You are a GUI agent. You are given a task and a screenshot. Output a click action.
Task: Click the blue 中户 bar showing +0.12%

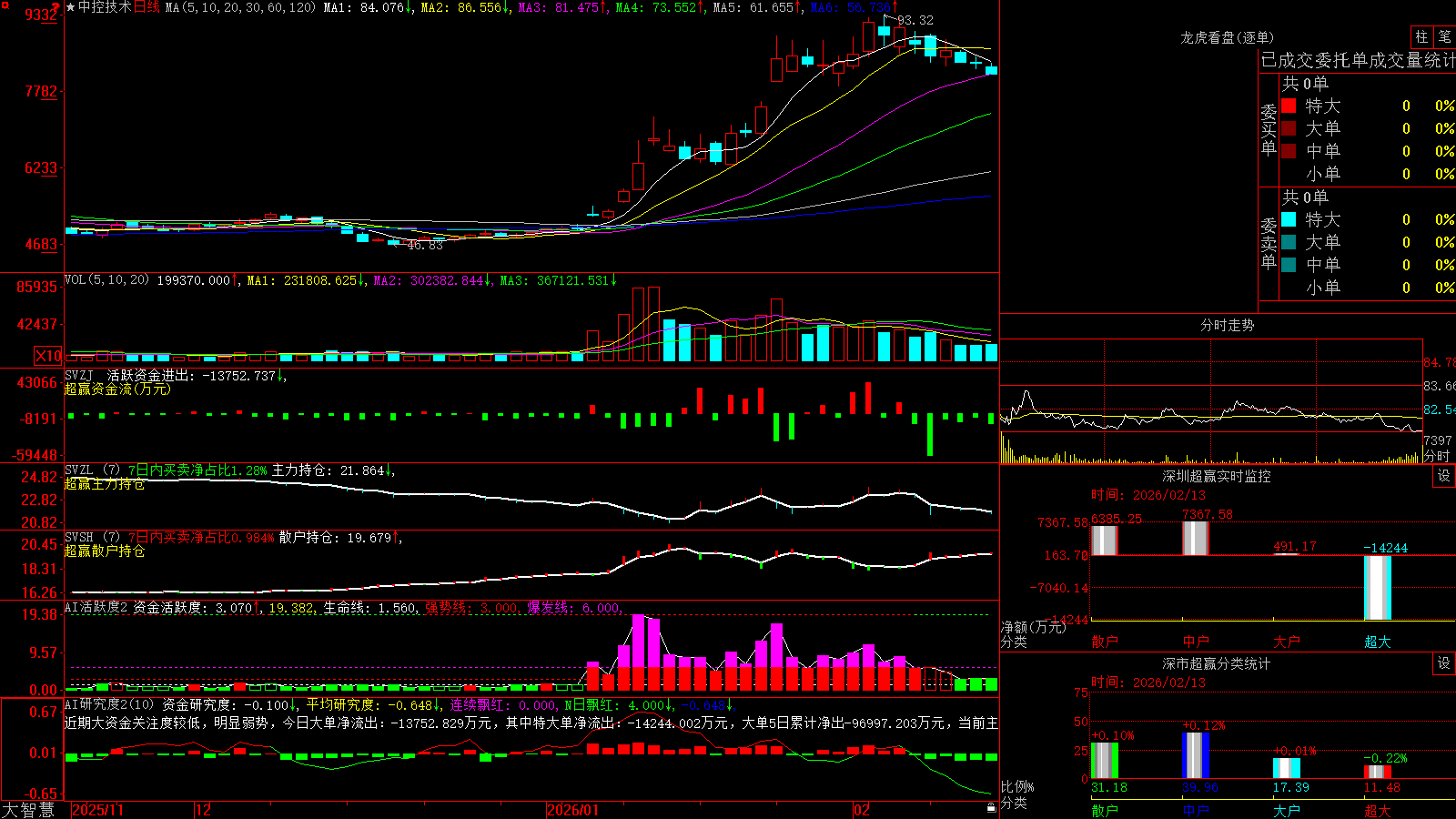coord(1196,755)
